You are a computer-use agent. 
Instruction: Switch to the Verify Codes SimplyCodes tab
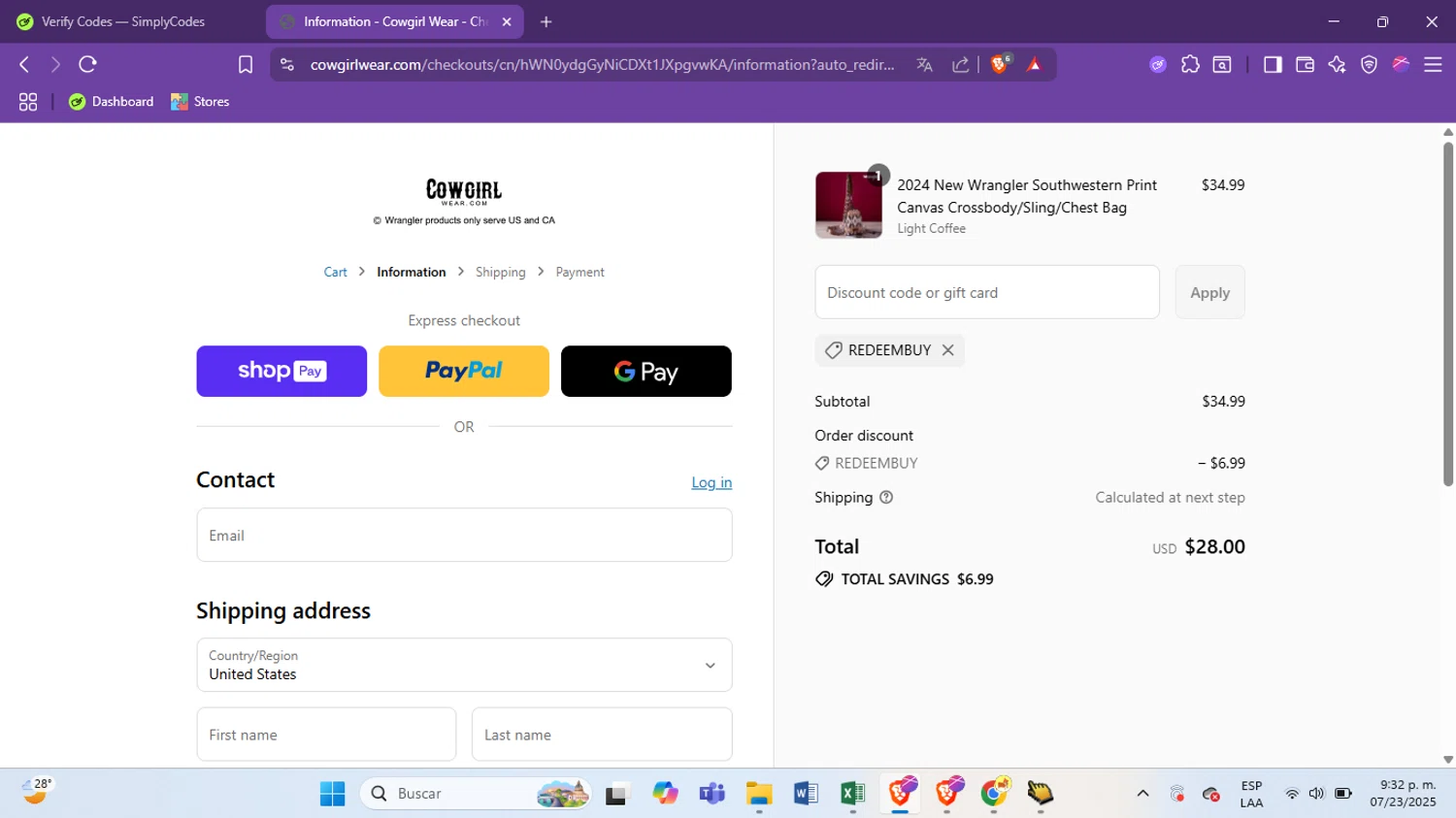coord(124,21)
